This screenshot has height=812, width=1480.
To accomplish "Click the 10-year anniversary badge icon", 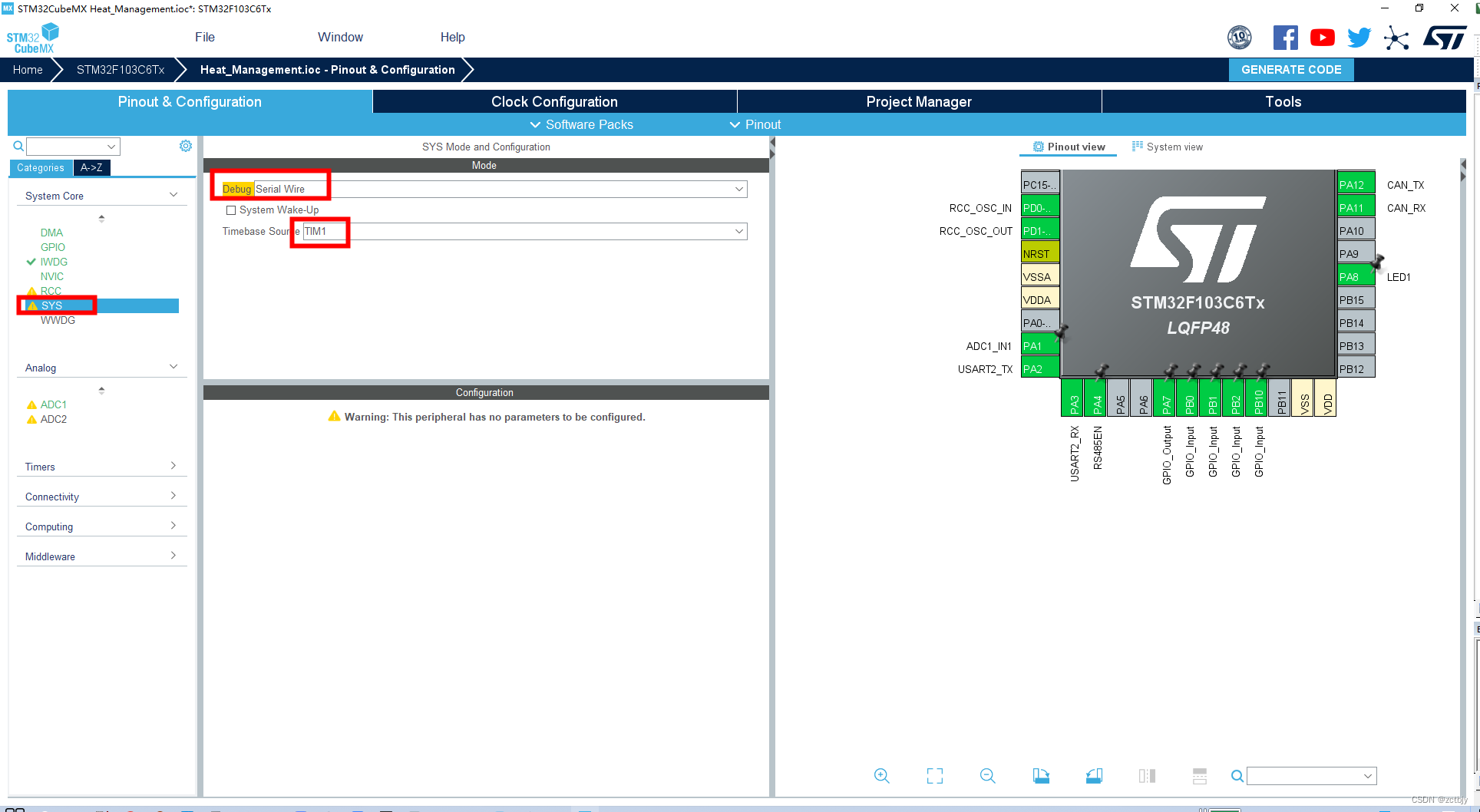I will coord(1240,37).
